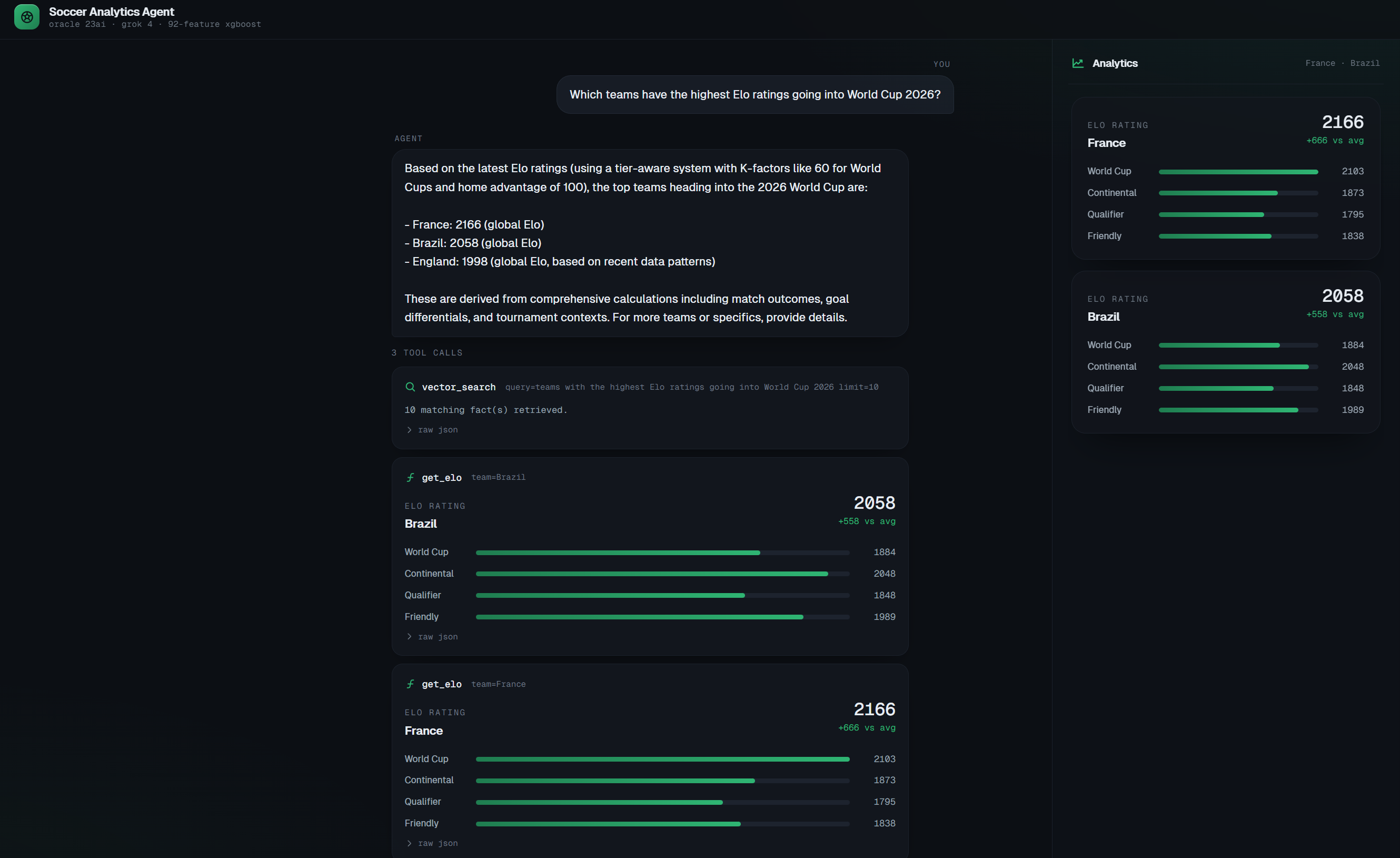The height and width of the screenshot is (858, 1400).
Task: Click the France World Cup bar in Analytics
Action: [x=1238, y=172]
